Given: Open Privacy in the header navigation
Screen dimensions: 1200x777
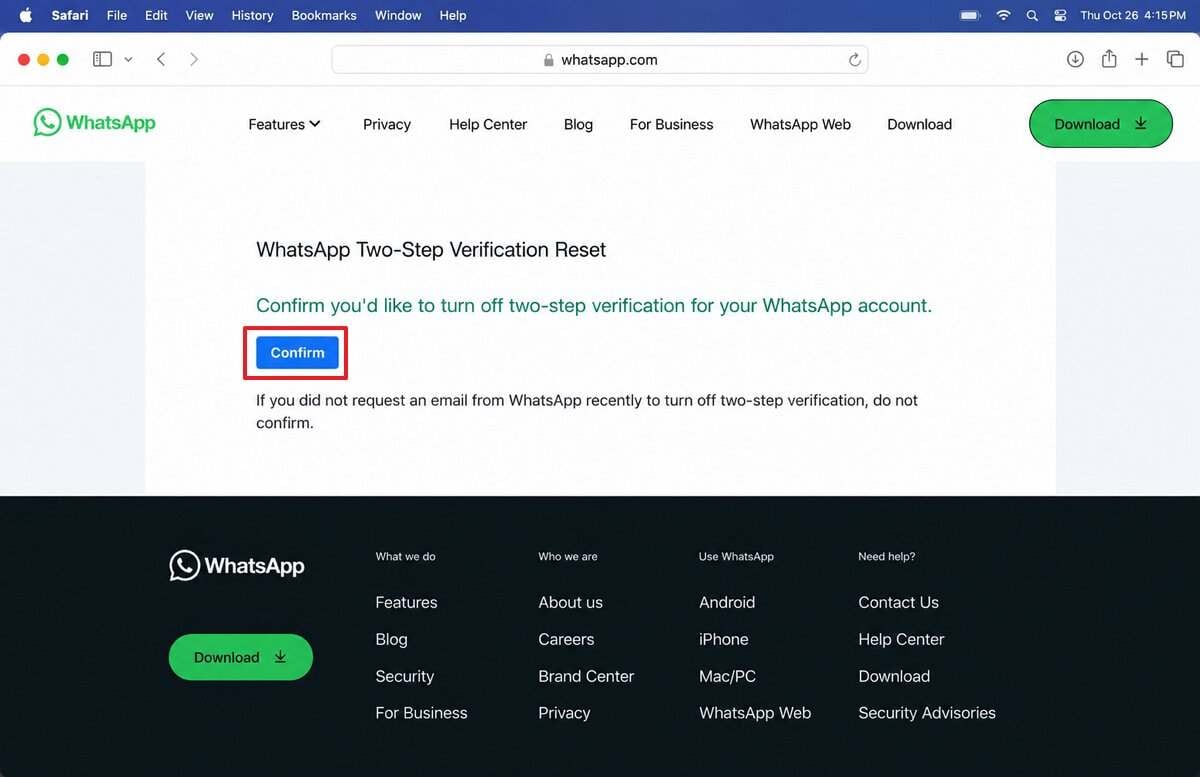Looking at the screenshot, I should (387, 124).
